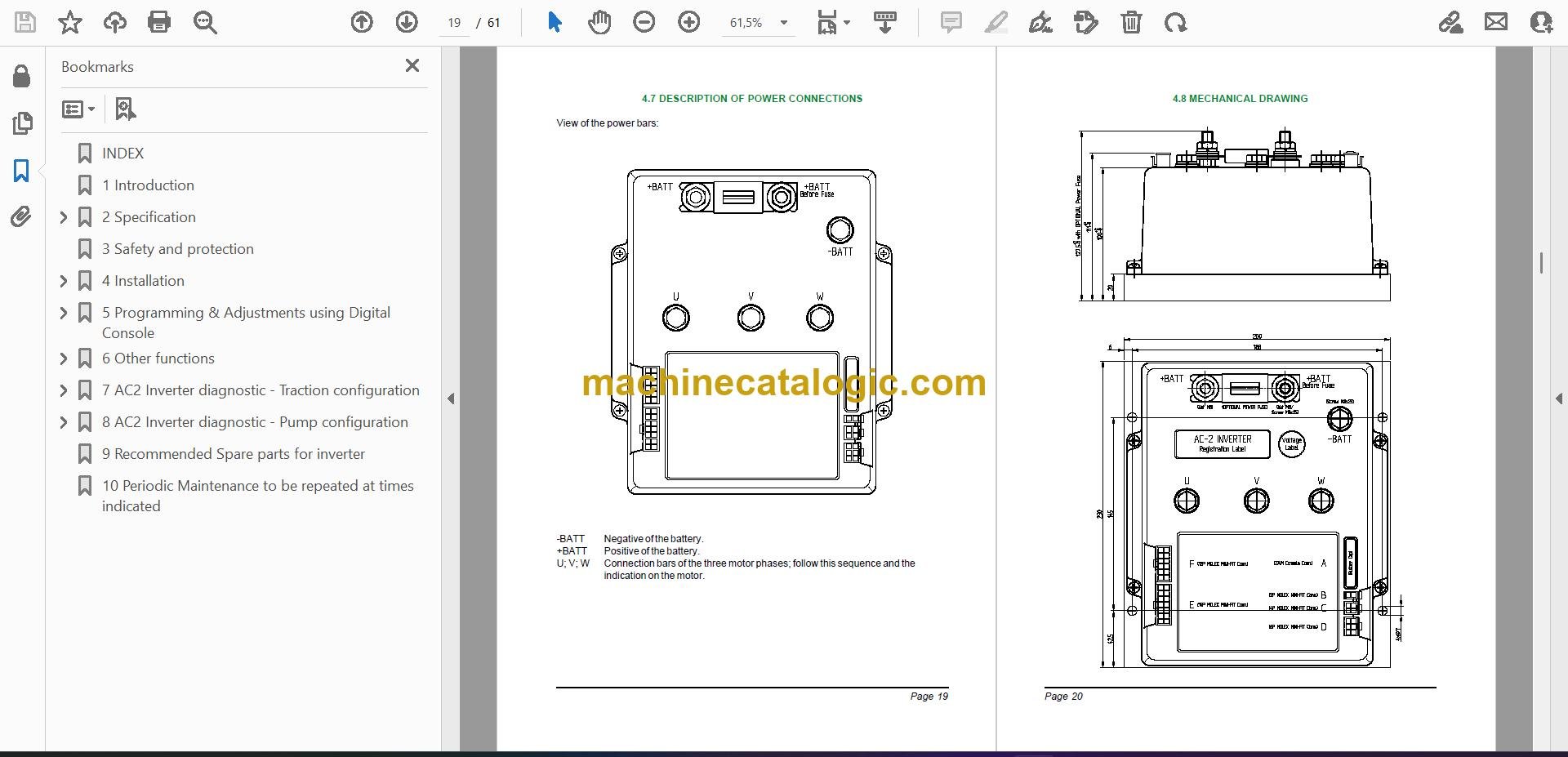
Task: Open the Sign document tool
Action: point(1040,23)
